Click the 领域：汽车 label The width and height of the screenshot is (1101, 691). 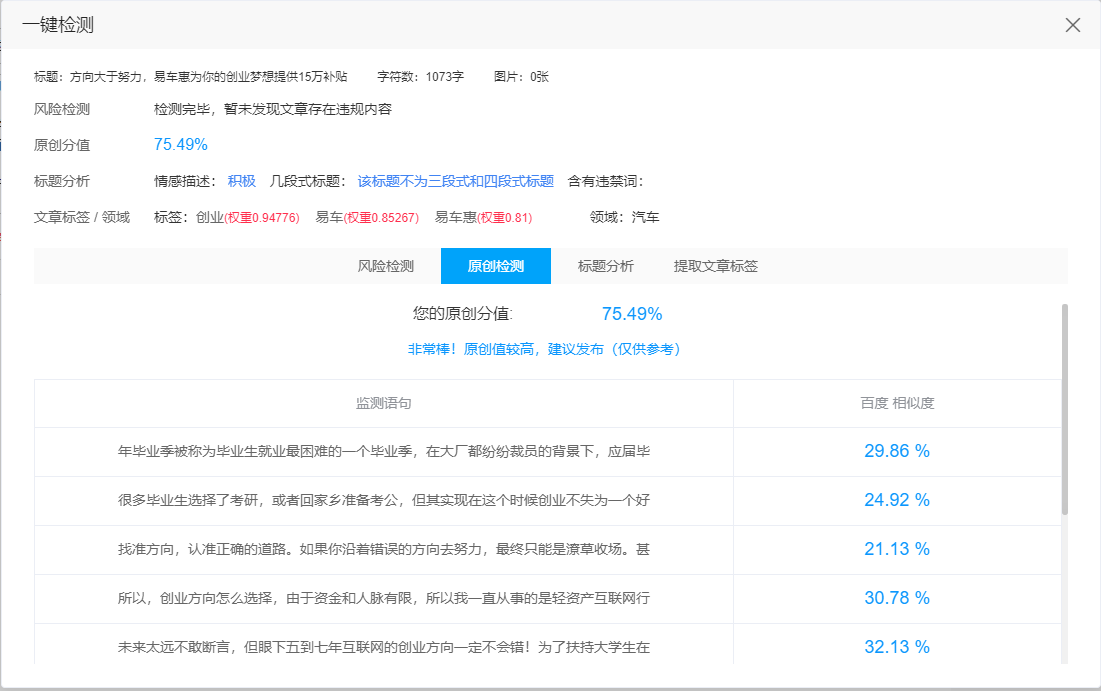624,218
